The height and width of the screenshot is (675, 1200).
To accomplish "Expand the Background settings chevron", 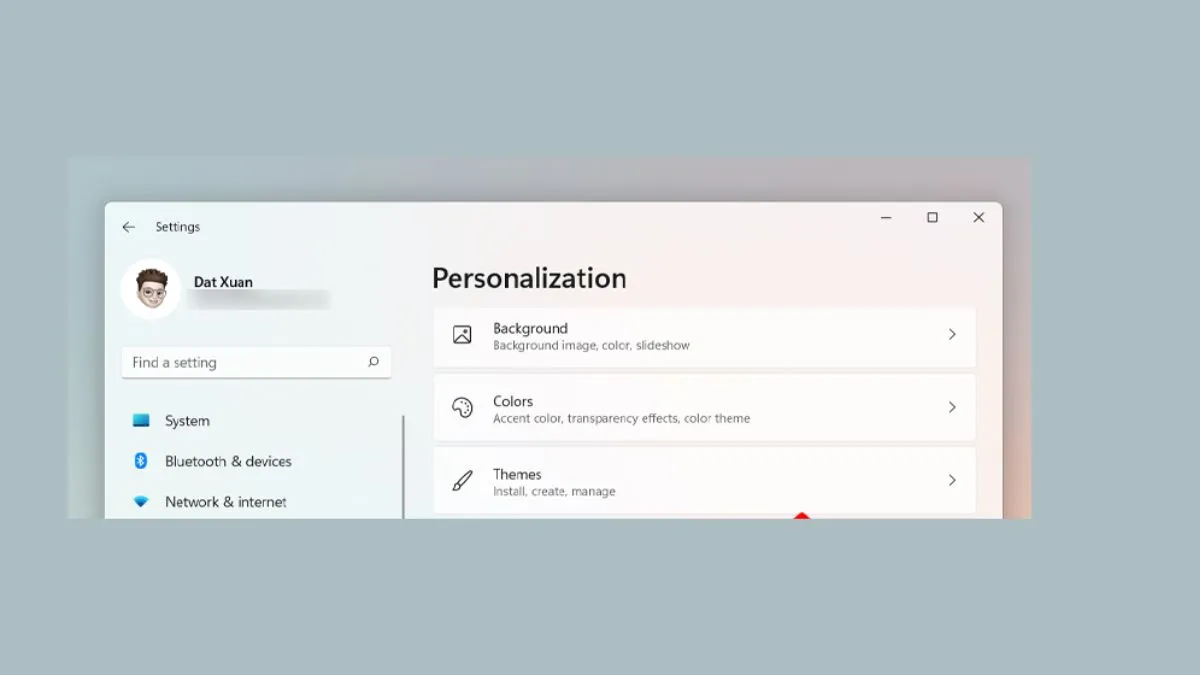I will [951, 336].
